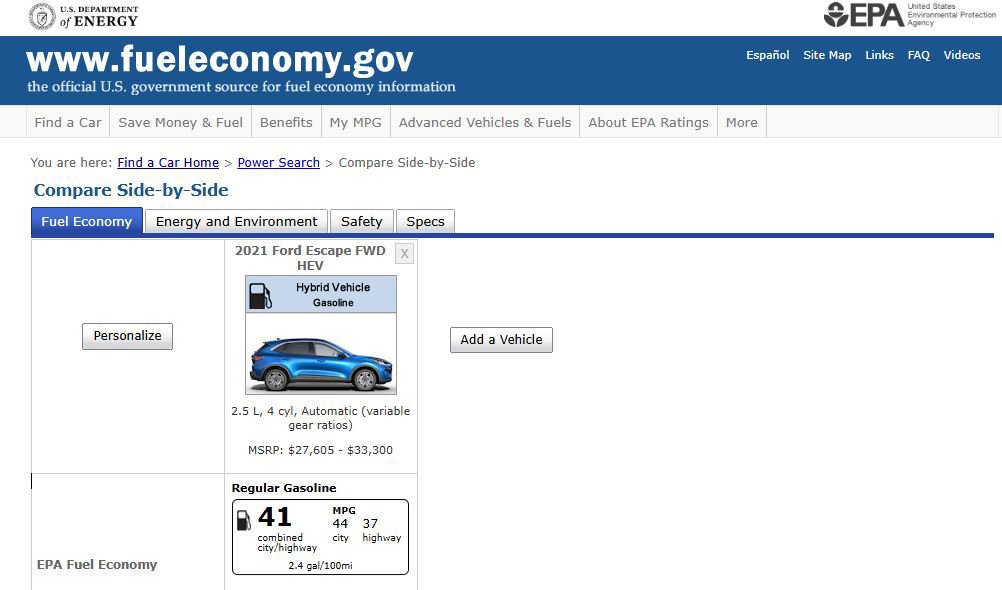Open the About EPA Ratings menu

pyautogui.click(x=648, y=122)
